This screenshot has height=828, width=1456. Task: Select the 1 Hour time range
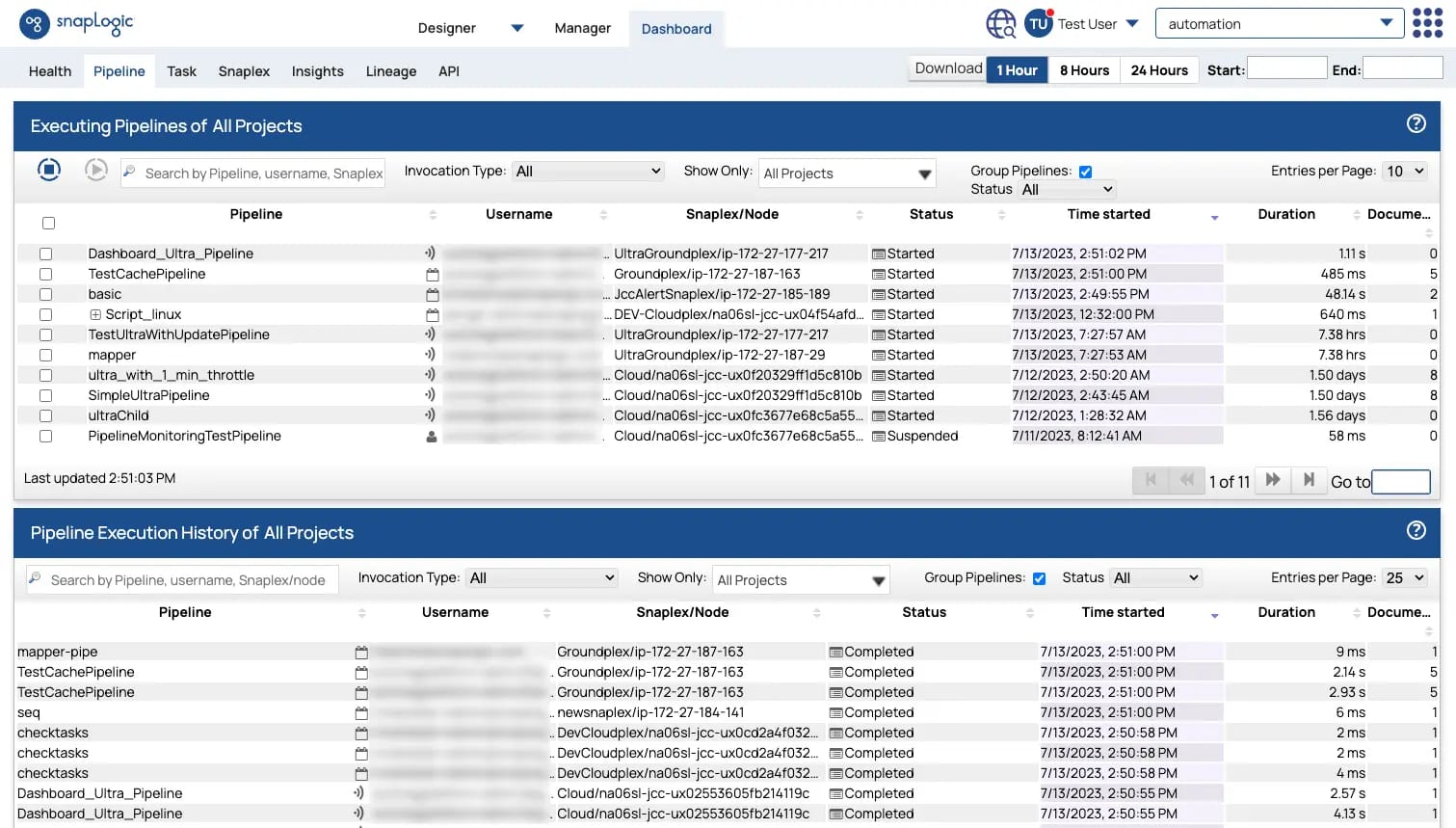coord(1017,69)
